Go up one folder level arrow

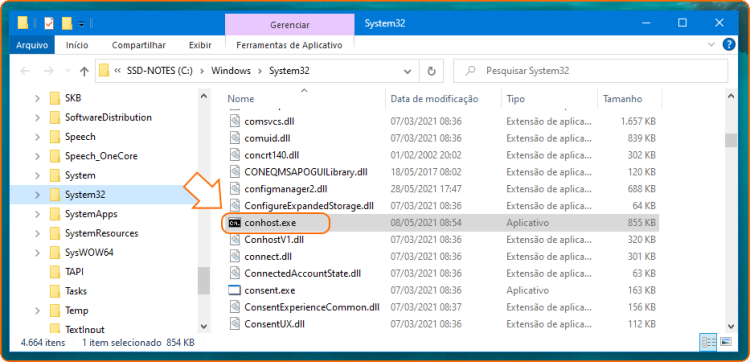(84, 71)
